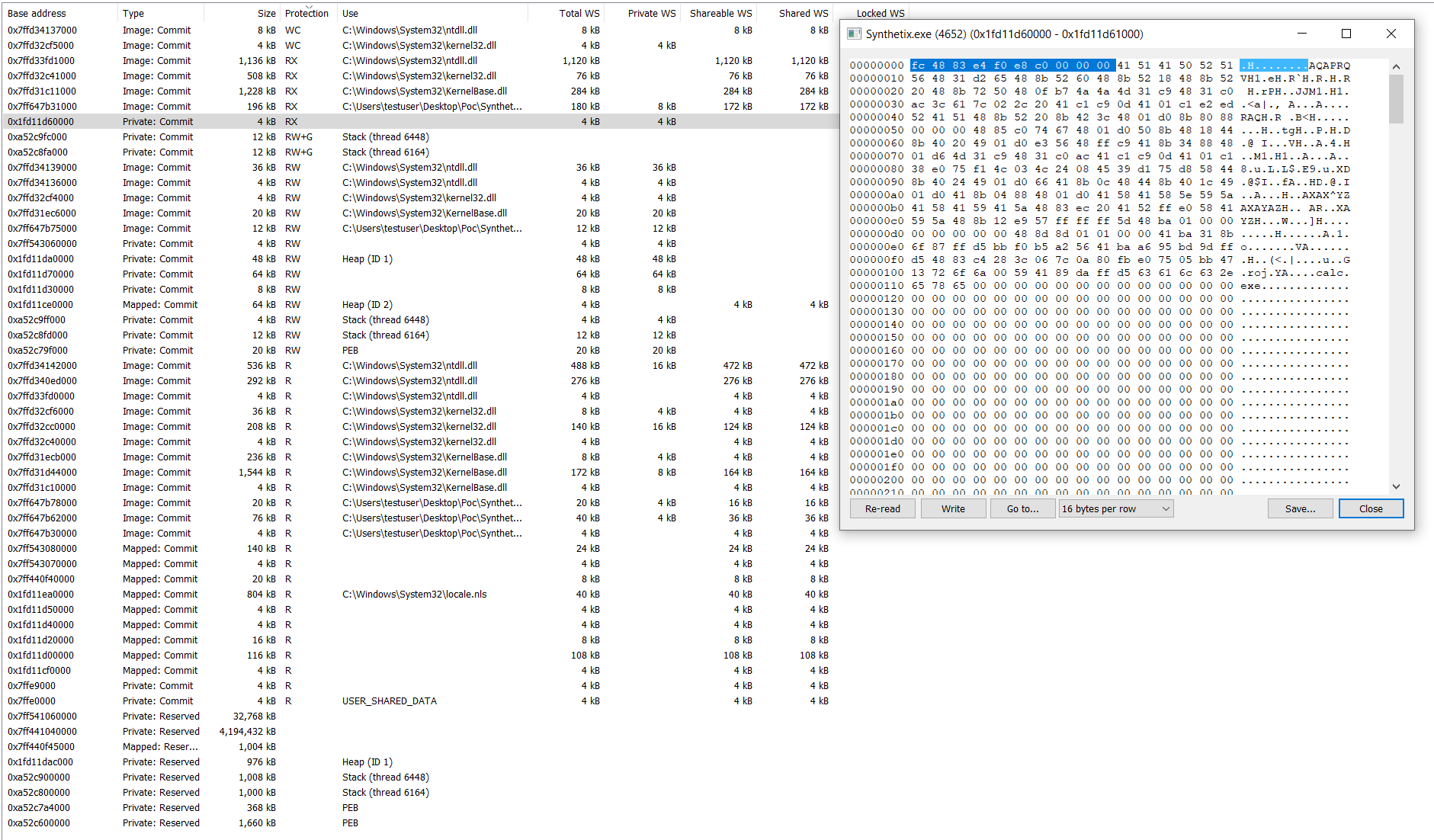
Task: Close the memory window with the X
Action: 1391,34
